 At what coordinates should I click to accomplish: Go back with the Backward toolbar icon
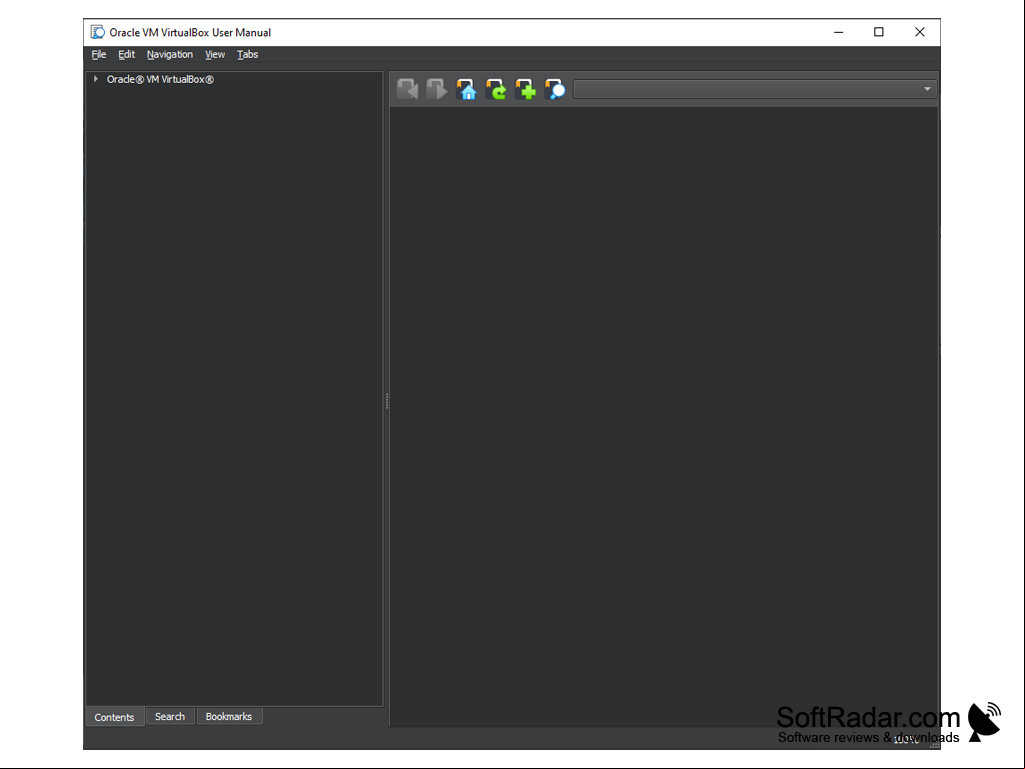click(x=407, y=89)
